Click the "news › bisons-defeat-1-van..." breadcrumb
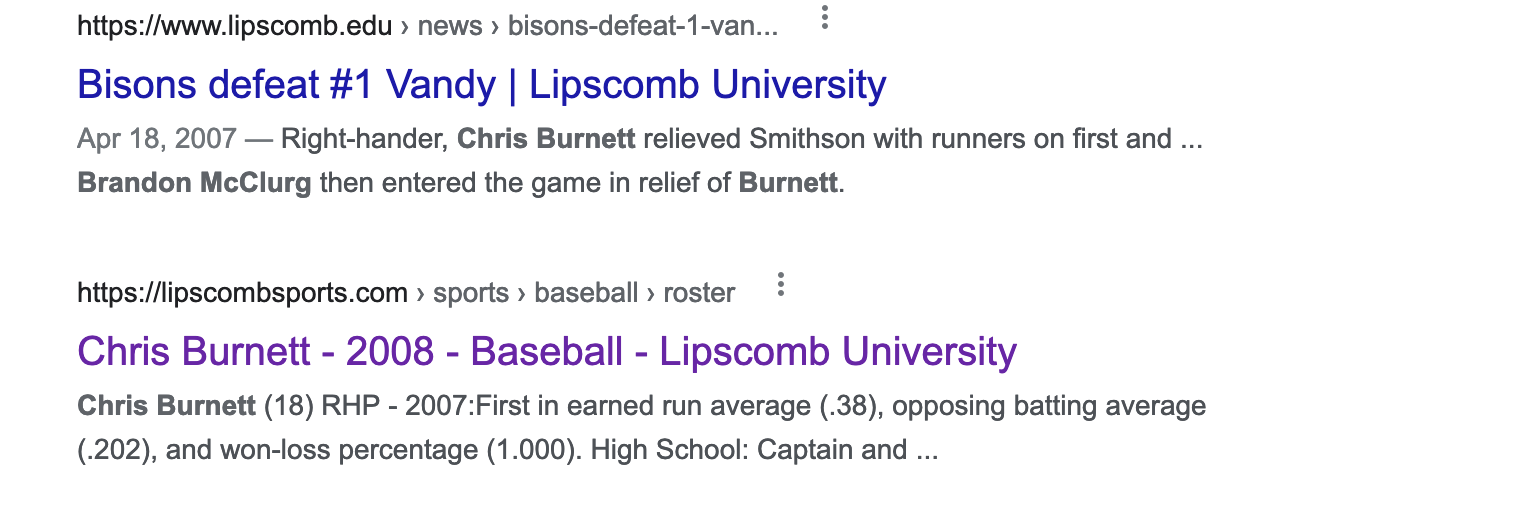Screen dimensions: 1534x505 [x=597, y=25]
